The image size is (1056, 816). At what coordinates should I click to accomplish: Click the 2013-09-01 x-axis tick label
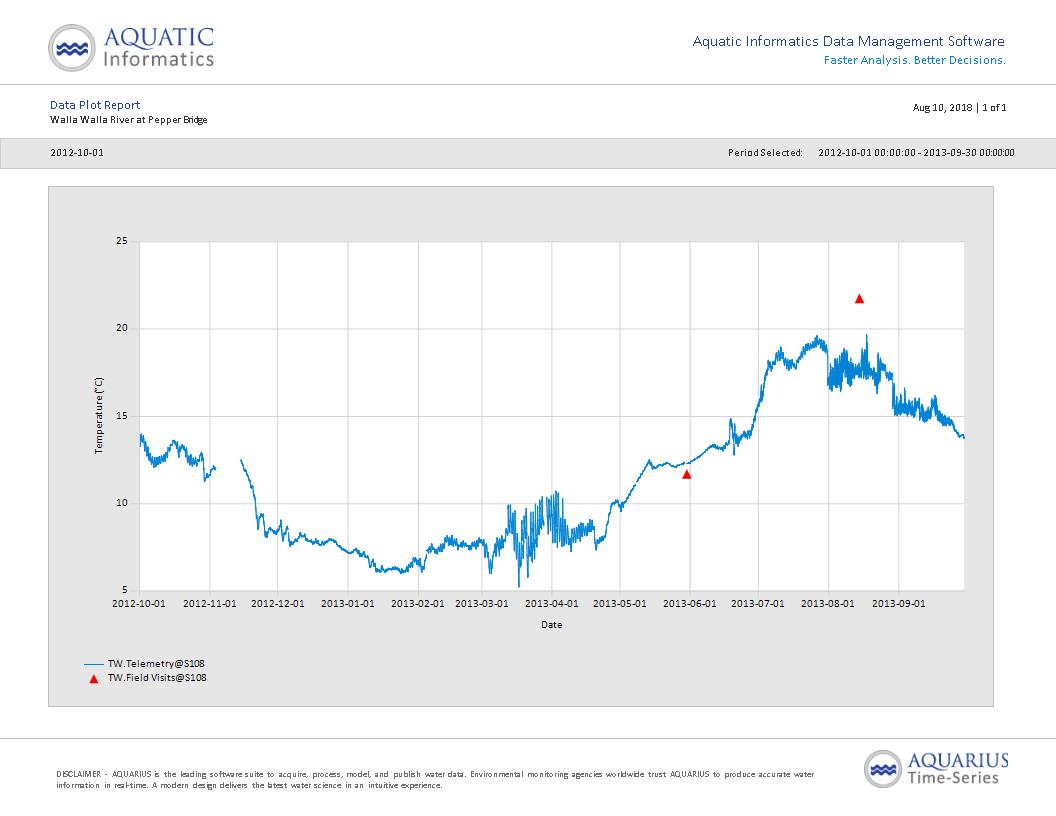[x=898, y=604]
